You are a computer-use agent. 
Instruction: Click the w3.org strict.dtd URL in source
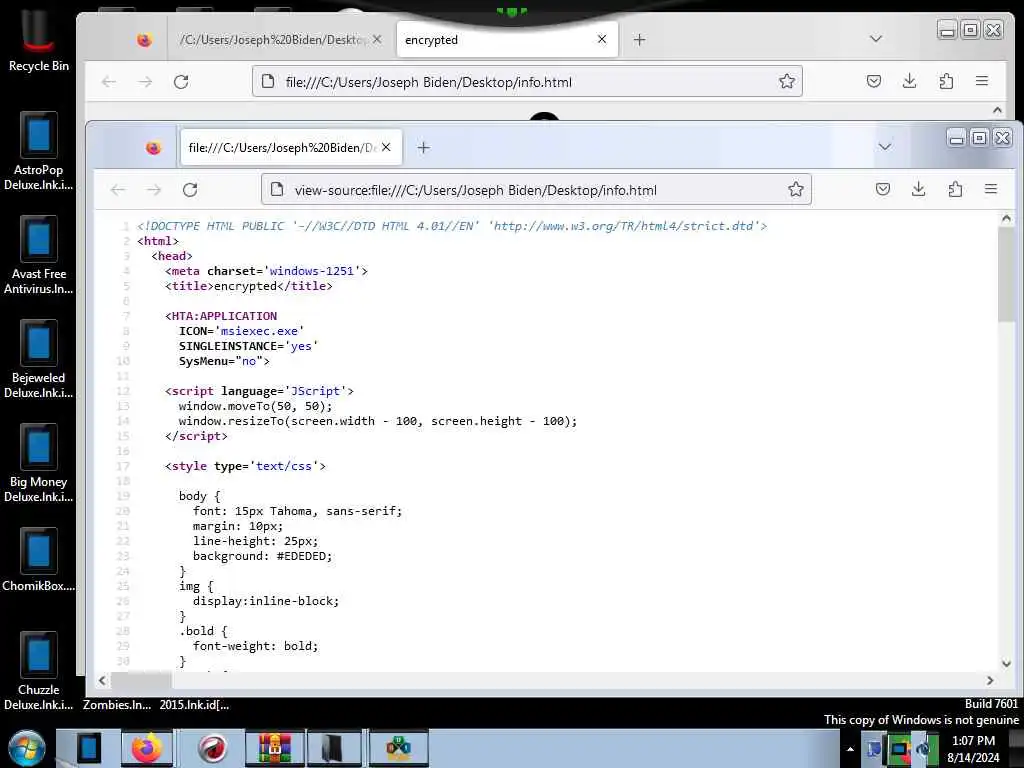[626, 226]
